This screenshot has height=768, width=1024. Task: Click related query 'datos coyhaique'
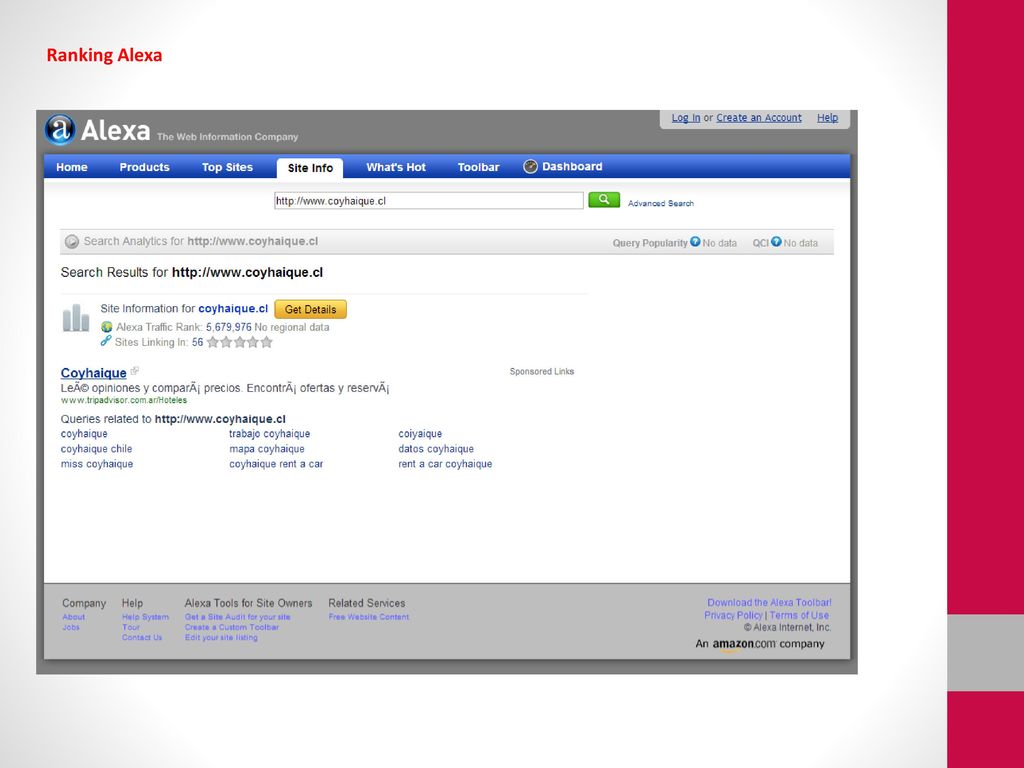[x=436, y=449]
